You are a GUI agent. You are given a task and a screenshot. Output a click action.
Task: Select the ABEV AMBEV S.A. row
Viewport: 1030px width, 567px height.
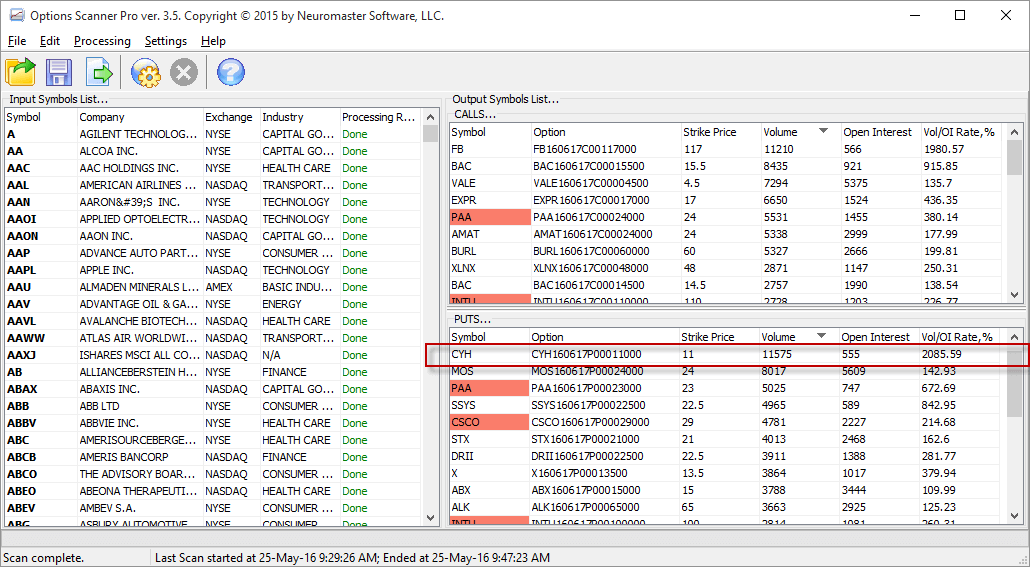213,508
